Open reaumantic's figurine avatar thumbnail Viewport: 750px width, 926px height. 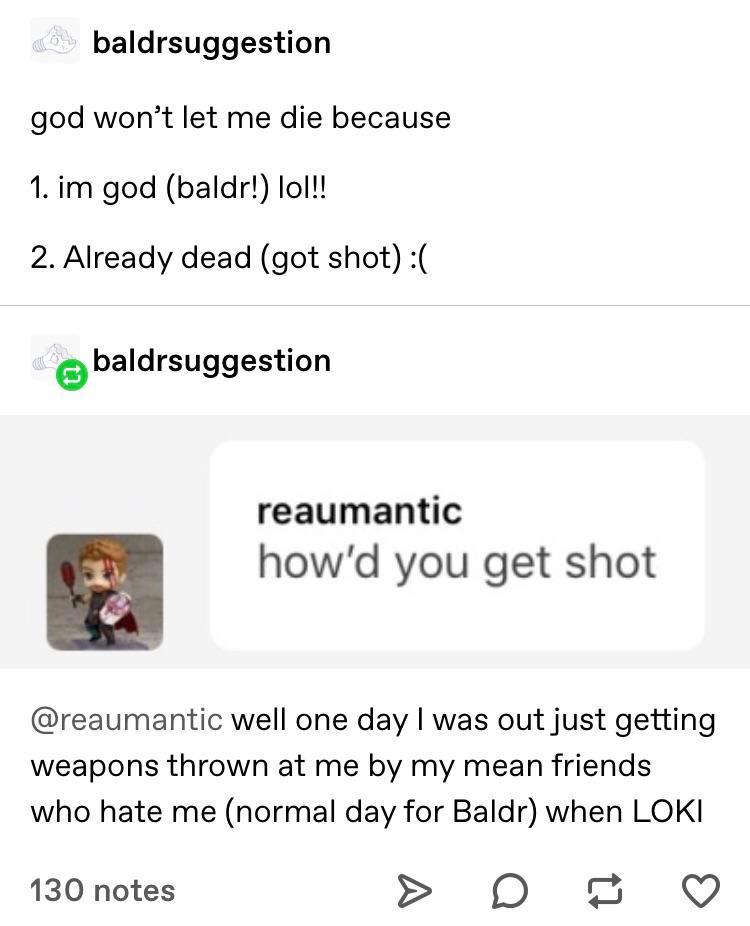pos(105,592)
